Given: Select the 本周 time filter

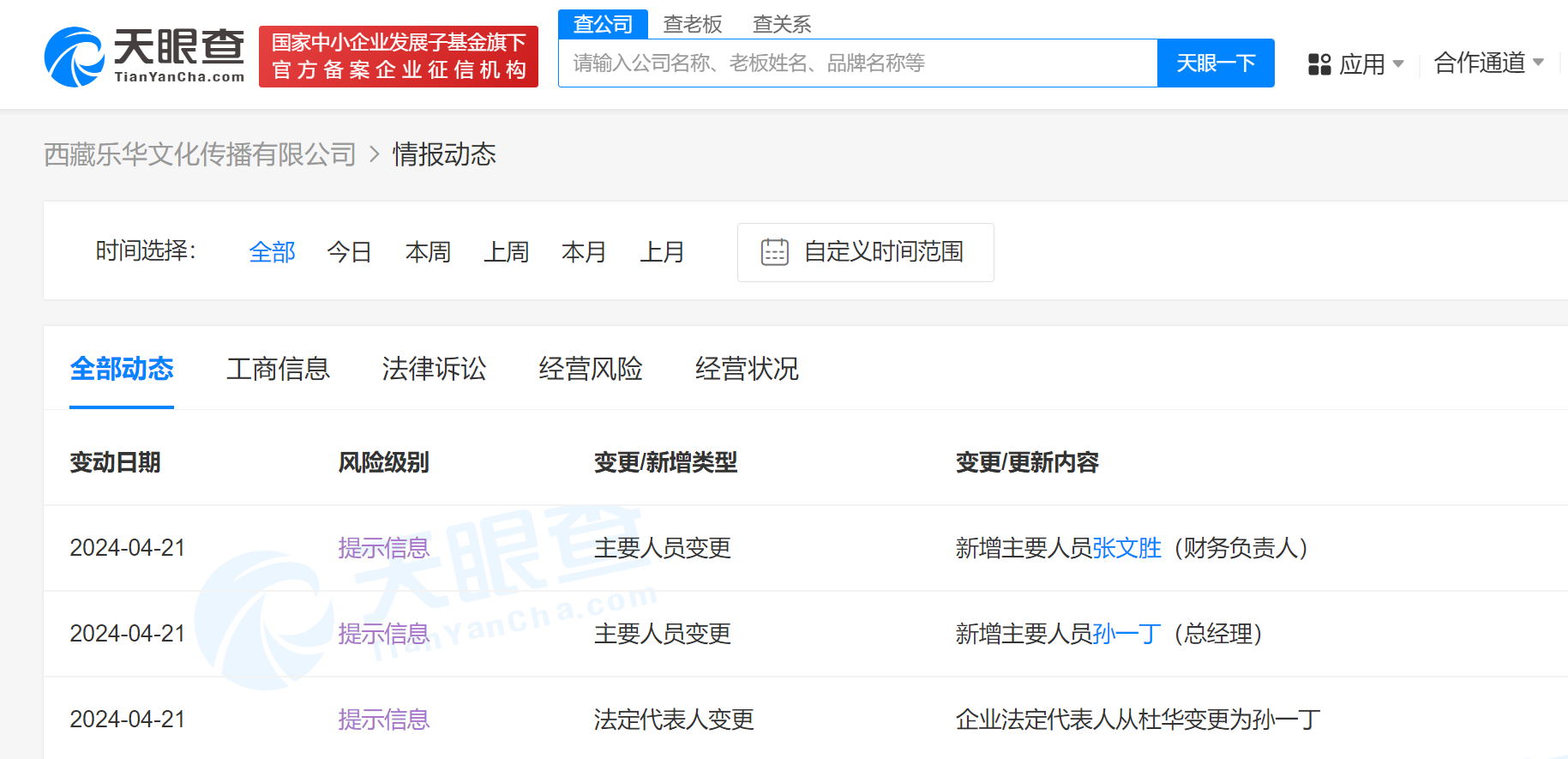Looking at the screenshot, I should pos(428,252).
